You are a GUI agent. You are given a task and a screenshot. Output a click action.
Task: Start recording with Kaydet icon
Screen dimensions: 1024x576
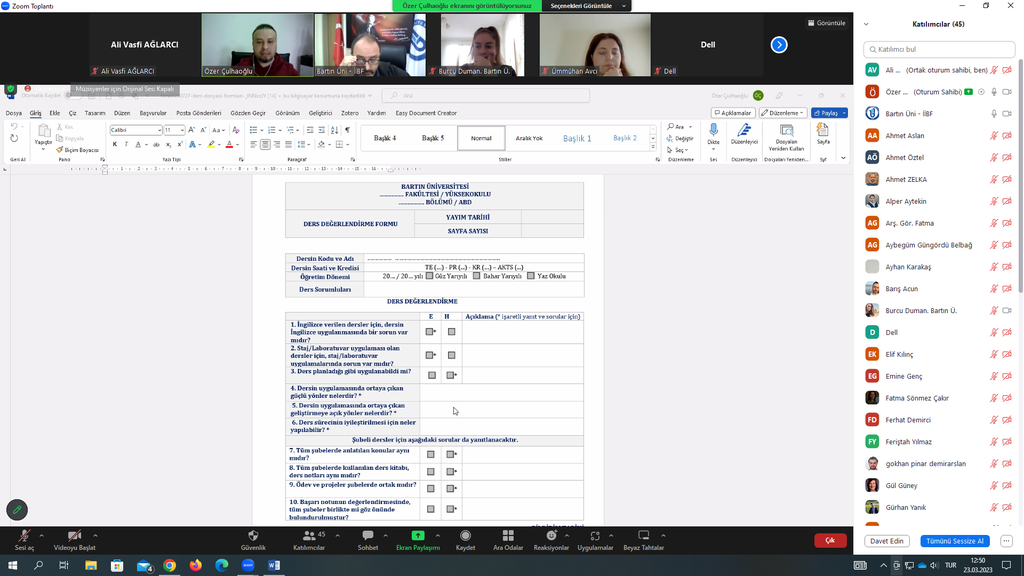pos(465,536)
